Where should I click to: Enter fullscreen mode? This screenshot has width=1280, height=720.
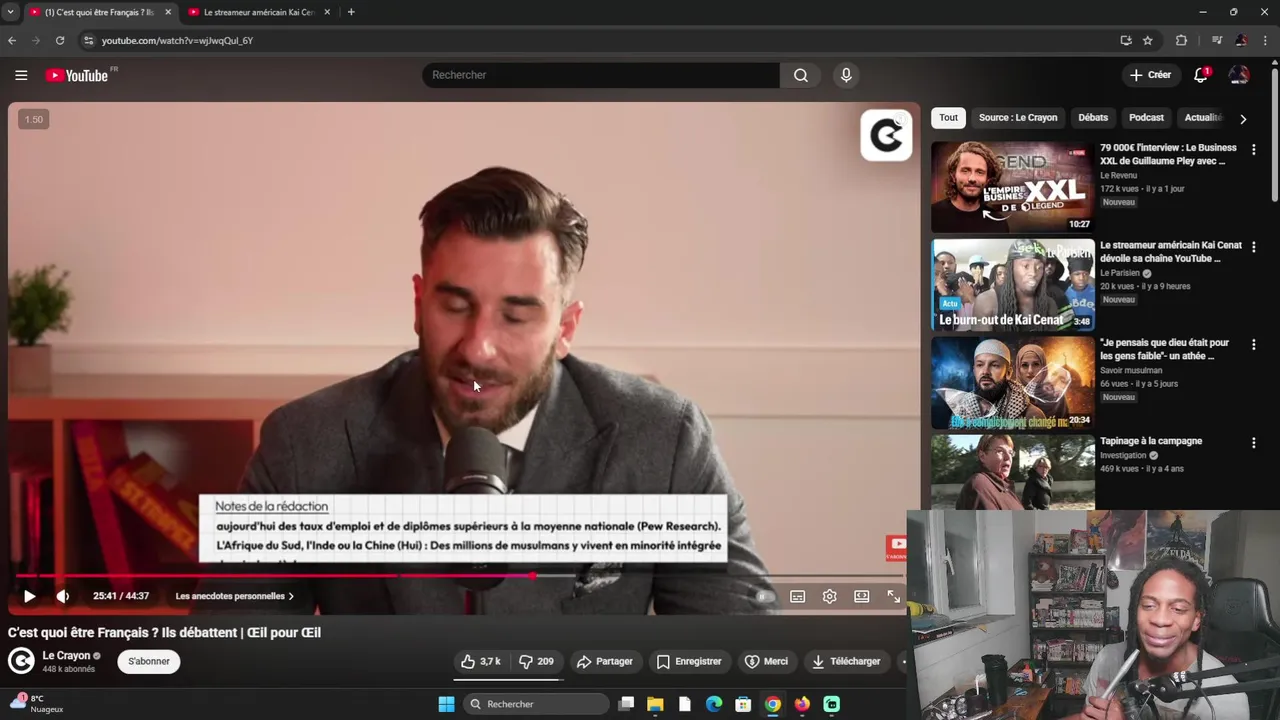[x=893, y=597]
